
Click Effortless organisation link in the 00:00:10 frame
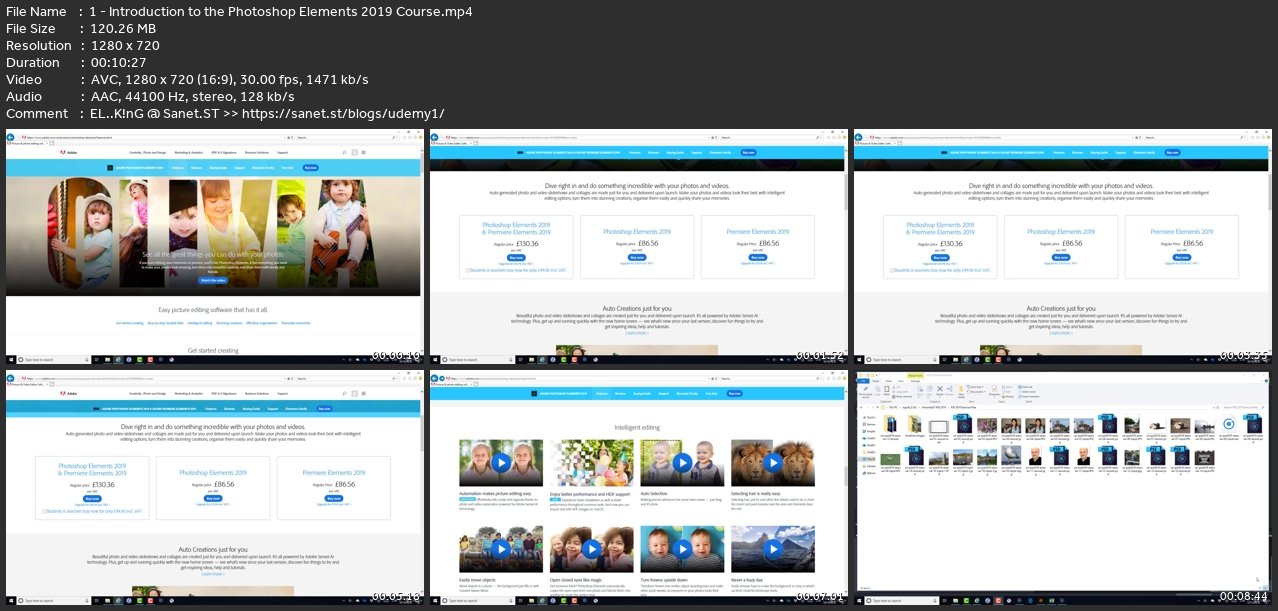(261, 323)
